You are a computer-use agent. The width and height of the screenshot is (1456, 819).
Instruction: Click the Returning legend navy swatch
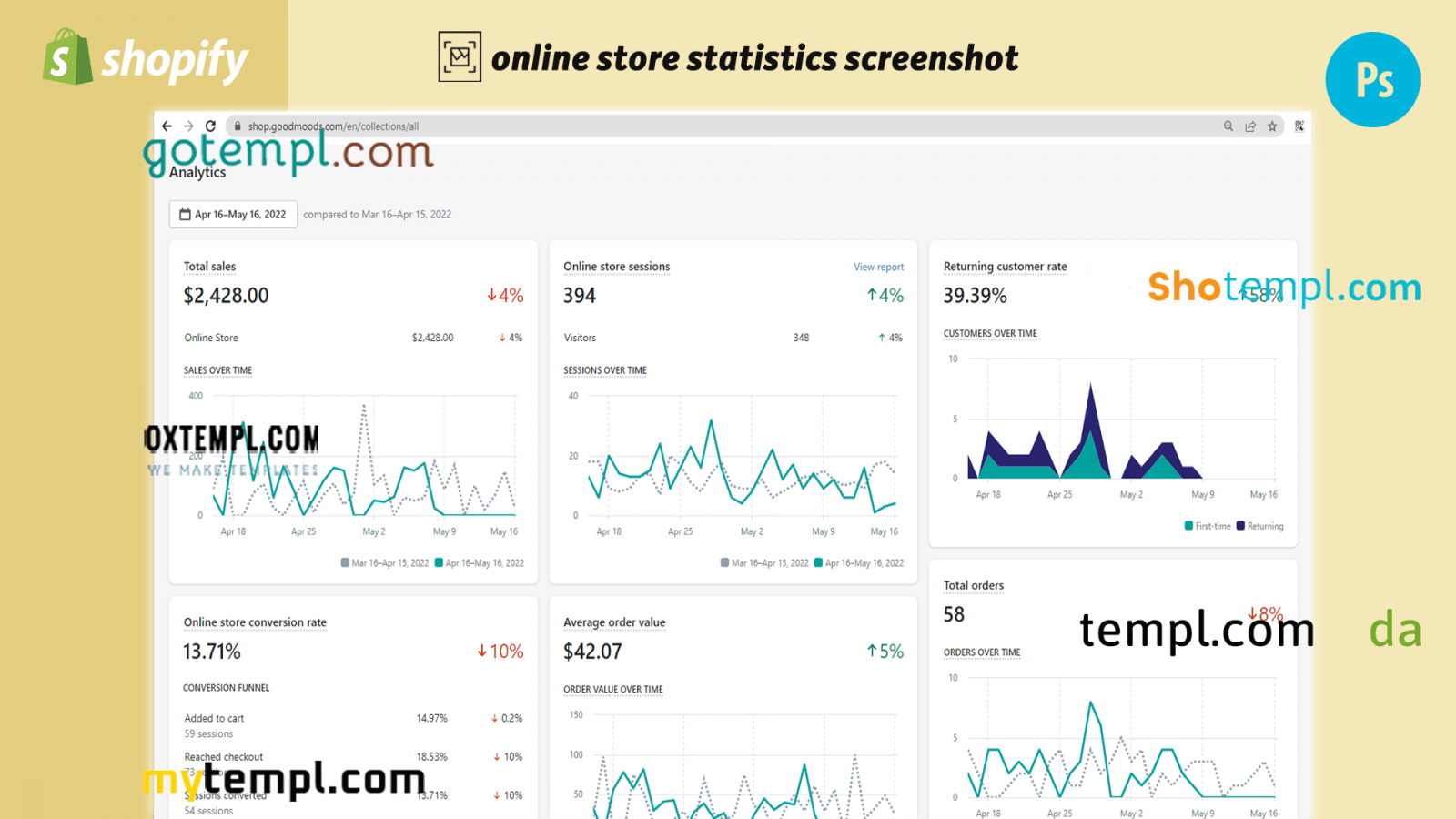1240,526
